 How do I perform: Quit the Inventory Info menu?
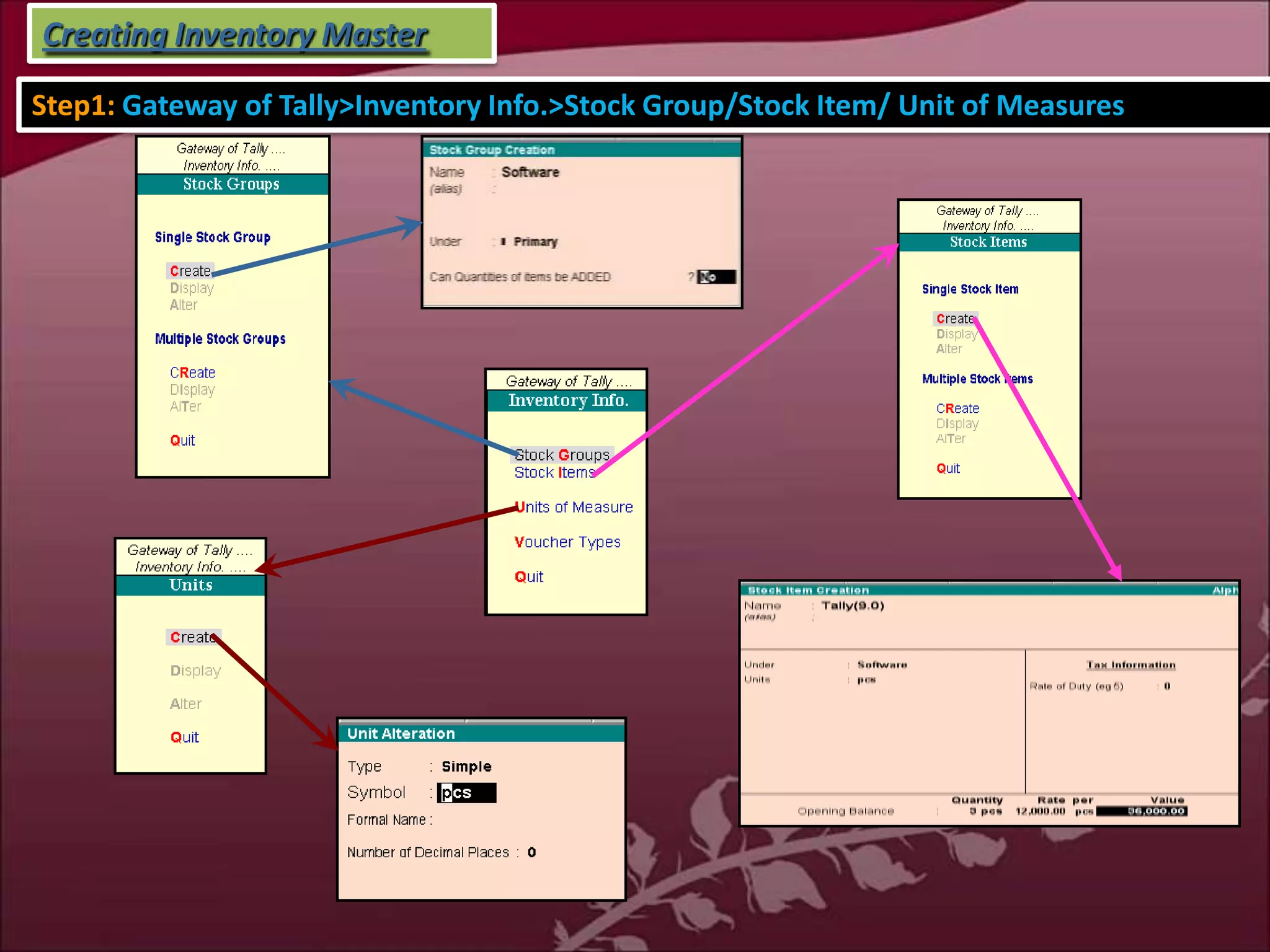(528, 576)
